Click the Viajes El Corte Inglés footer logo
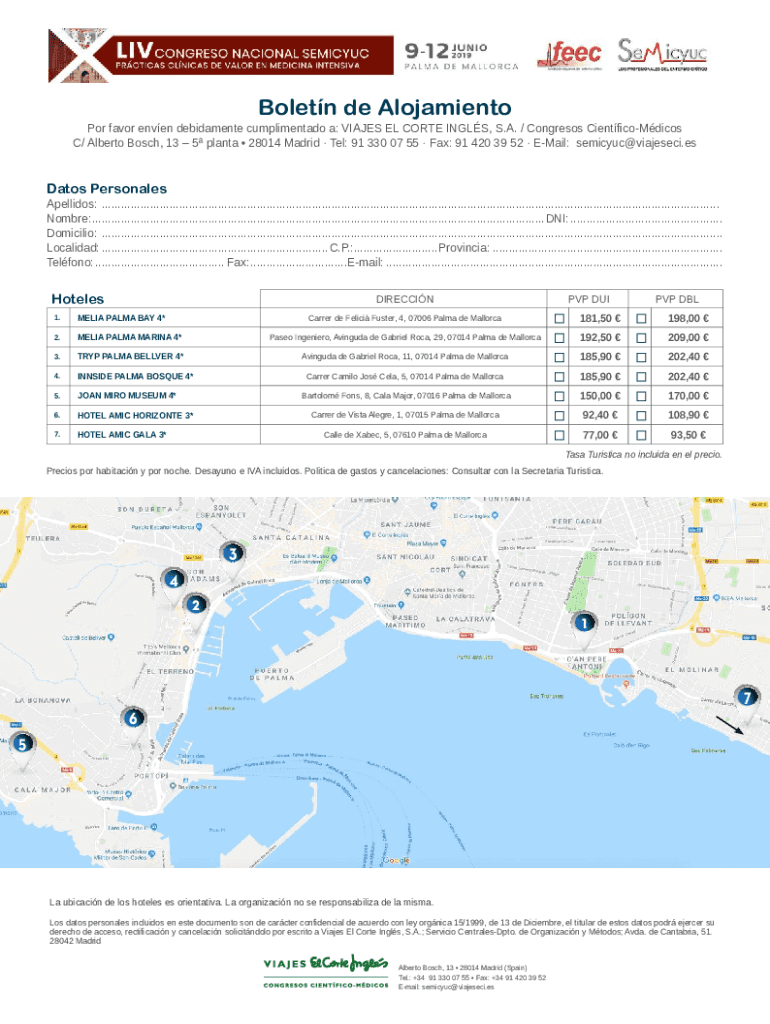The height and width of the screenshot is (1024, 770). (325, 970)
